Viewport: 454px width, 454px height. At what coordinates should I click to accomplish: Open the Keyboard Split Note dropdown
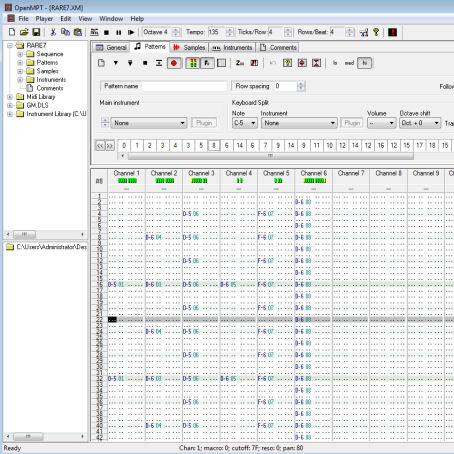point(244,123)
